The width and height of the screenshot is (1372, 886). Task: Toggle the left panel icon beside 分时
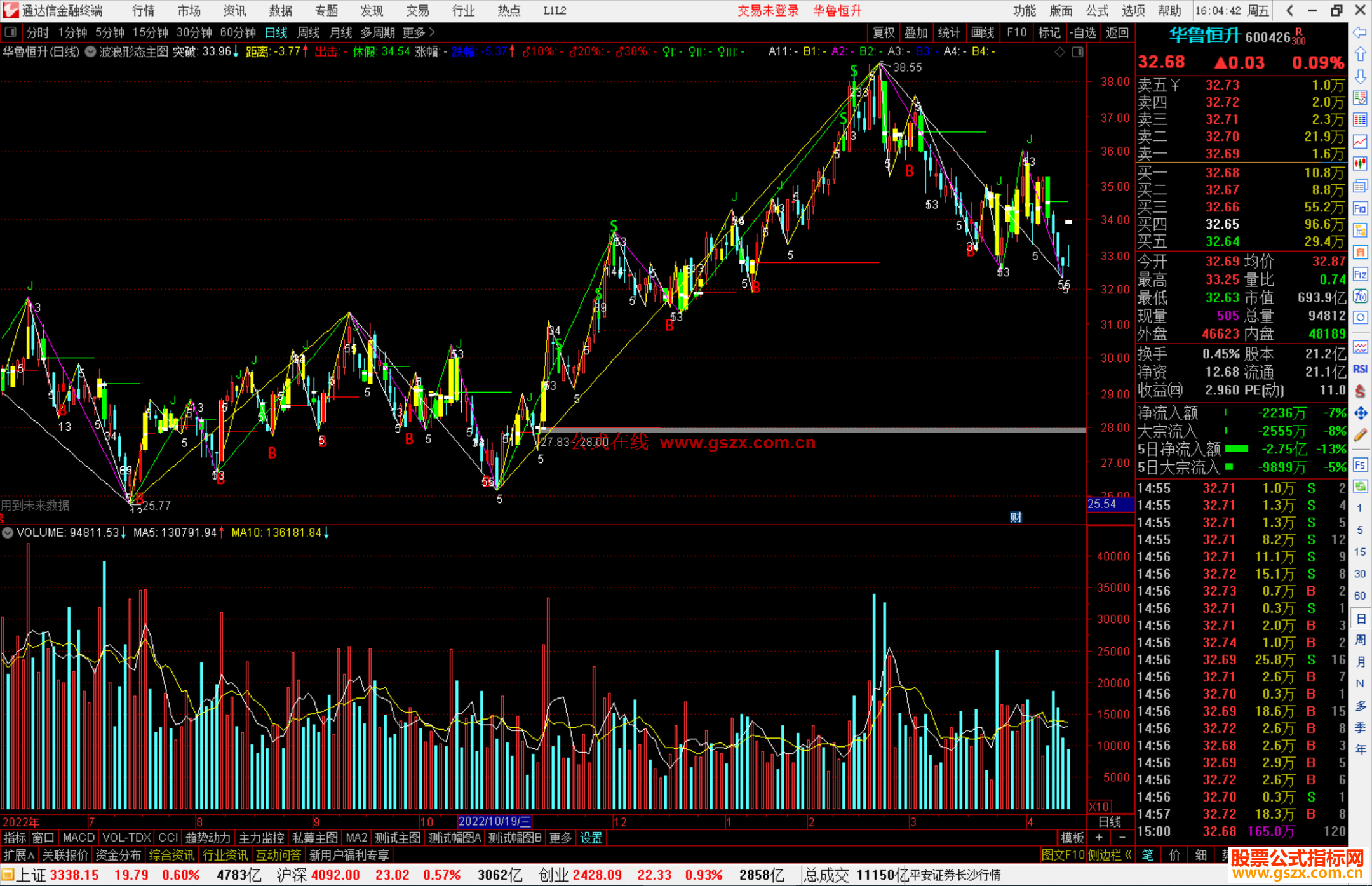pyautogui.click(x=10, y=32)
